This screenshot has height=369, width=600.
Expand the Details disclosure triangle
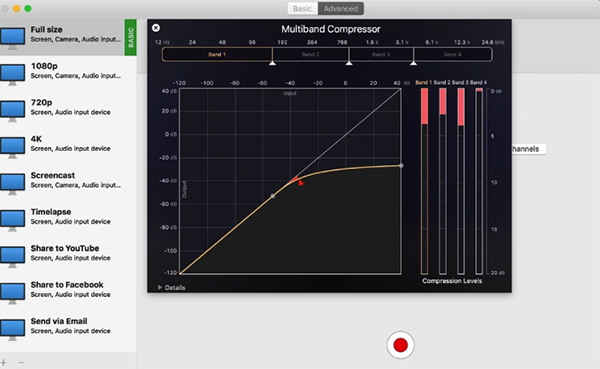click(160, 287)
